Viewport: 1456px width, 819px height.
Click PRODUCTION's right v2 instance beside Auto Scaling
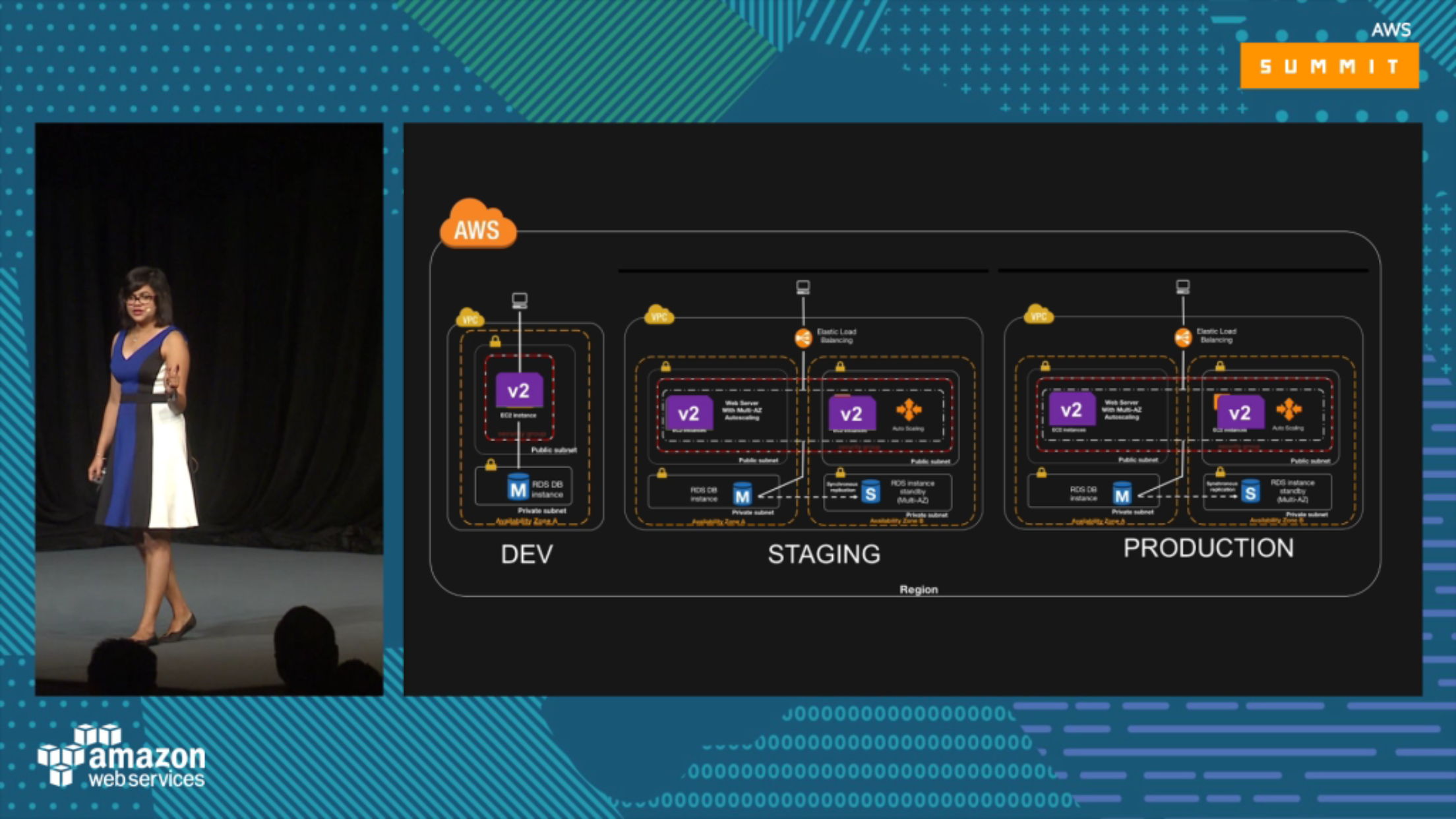pos(1240,413)
